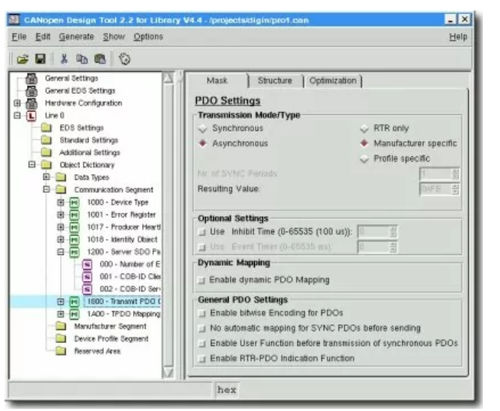Expand the 1000 - Device Type entry

(x=60, y=202)
